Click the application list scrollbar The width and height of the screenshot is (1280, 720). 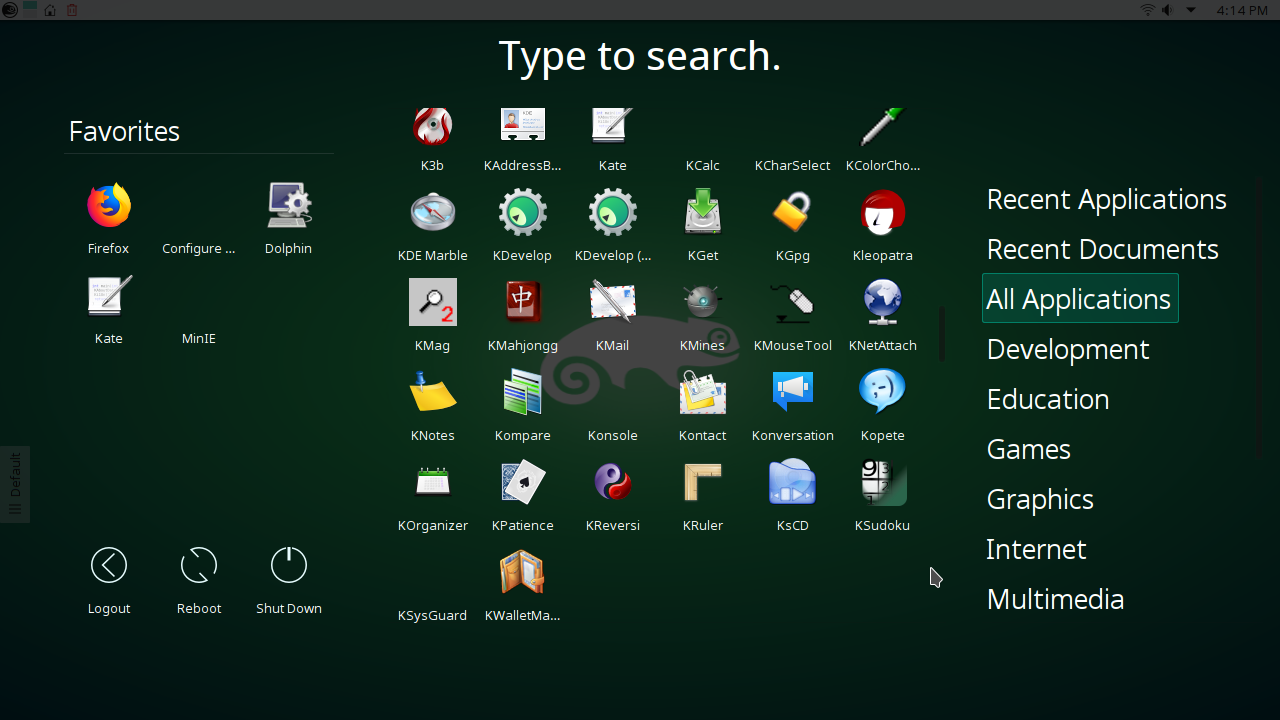941,333
